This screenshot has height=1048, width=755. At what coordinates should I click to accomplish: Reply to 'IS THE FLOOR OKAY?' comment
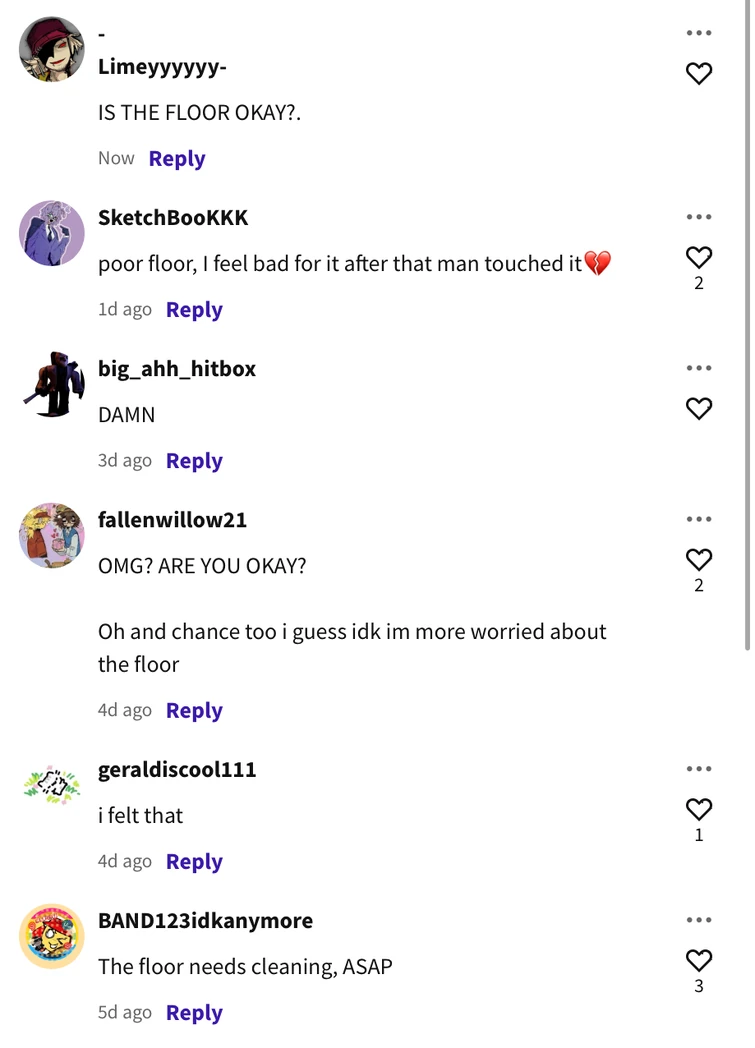click(x=177, y=159)
